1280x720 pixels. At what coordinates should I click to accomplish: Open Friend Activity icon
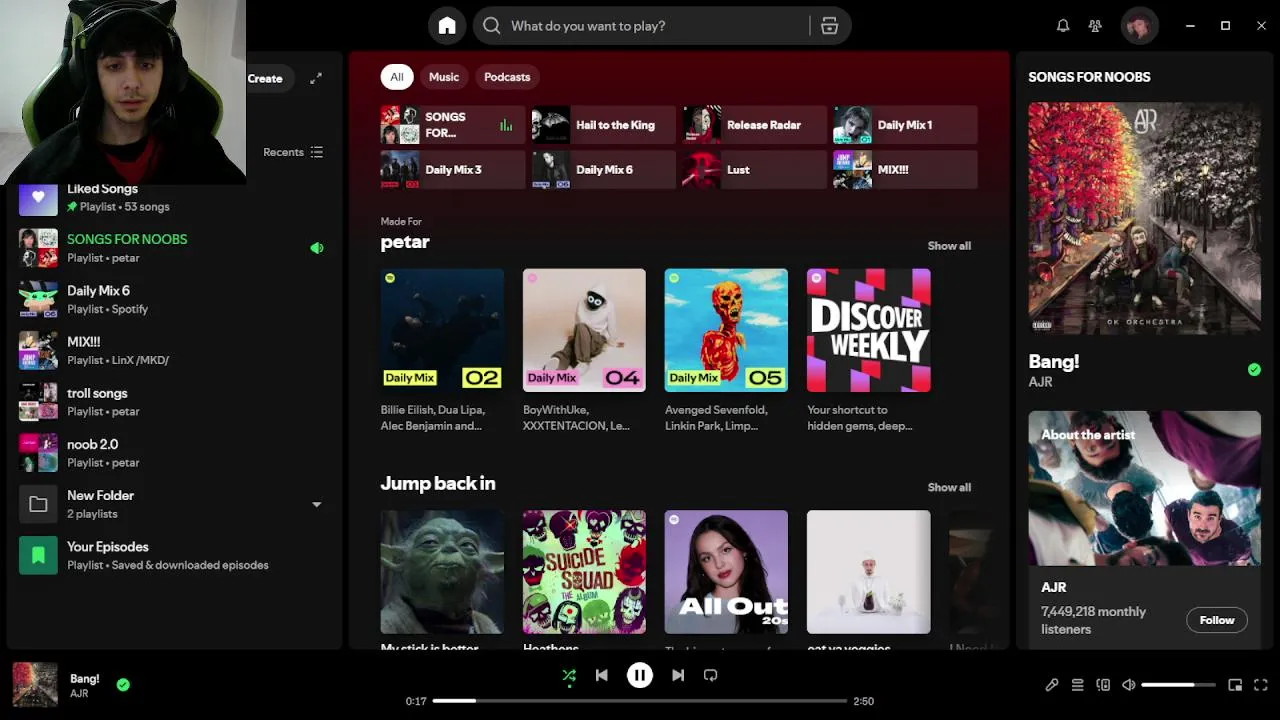click(1096, 26)
